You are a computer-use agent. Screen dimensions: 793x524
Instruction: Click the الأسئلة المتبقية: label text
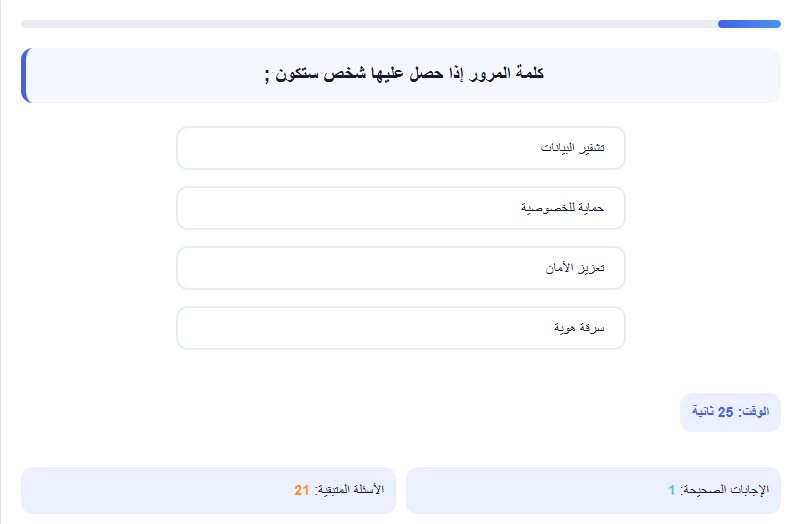click(349, 490)
